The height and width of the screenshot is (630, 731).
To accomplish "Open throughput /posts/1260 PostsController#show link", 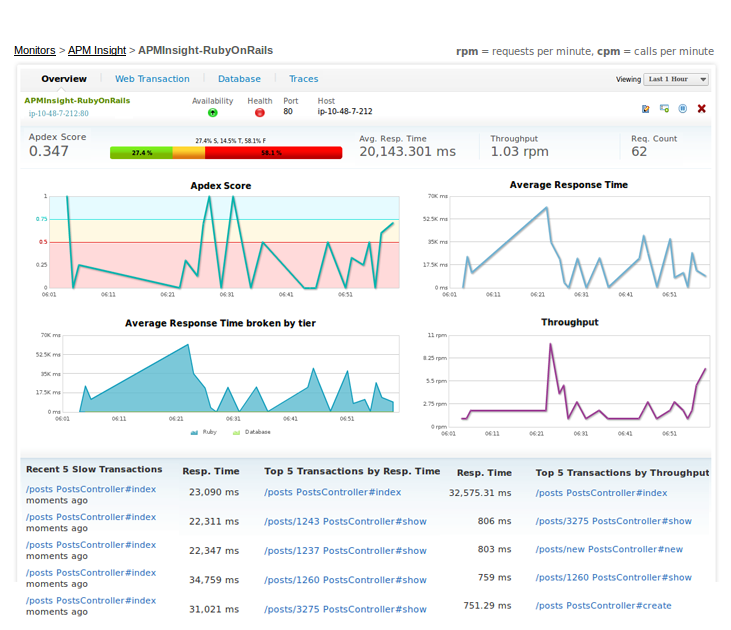I will (x=614, y=577).
